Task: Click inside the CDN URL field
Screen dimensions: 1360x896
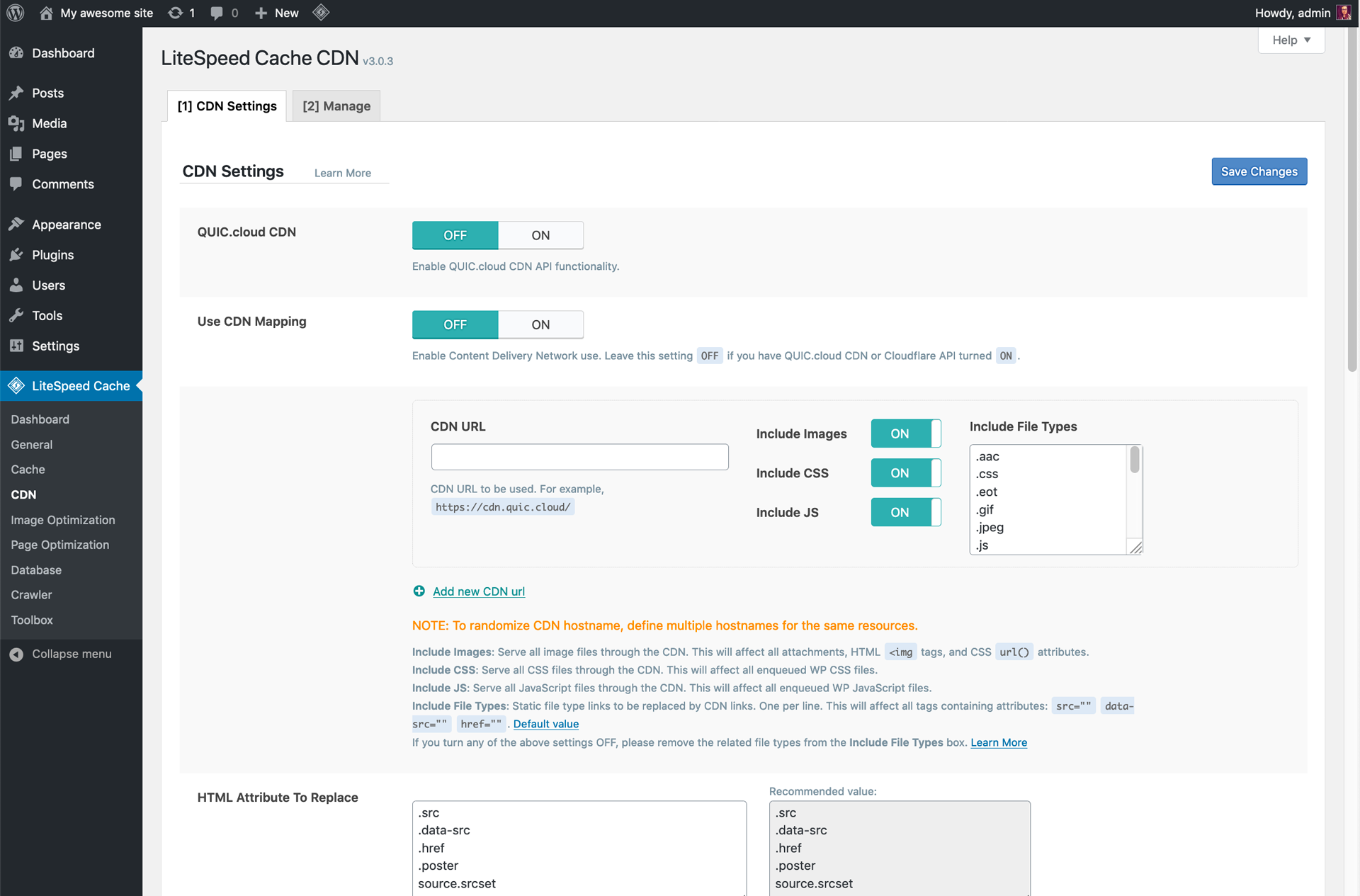Action: pos(579,457)
